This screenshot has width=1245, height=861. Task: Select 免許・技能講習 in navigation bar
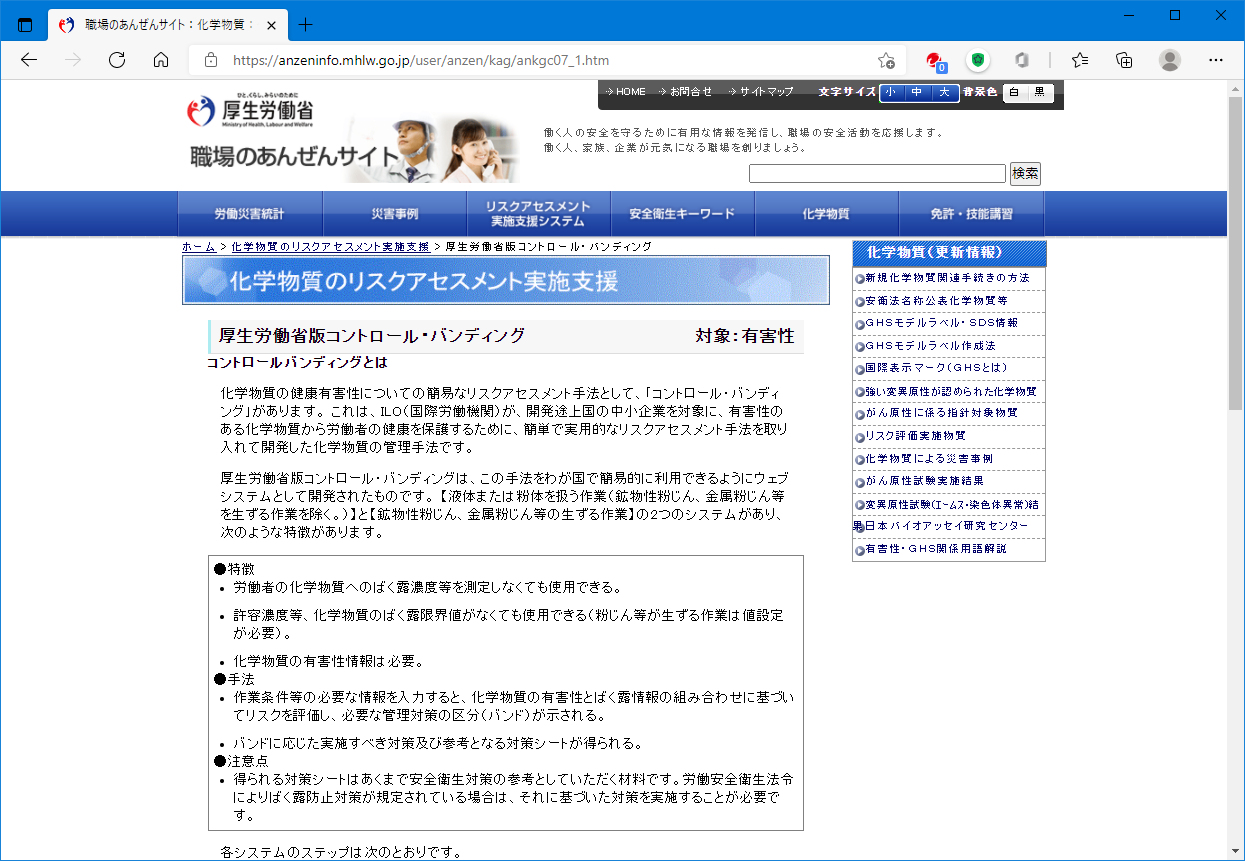971,214
